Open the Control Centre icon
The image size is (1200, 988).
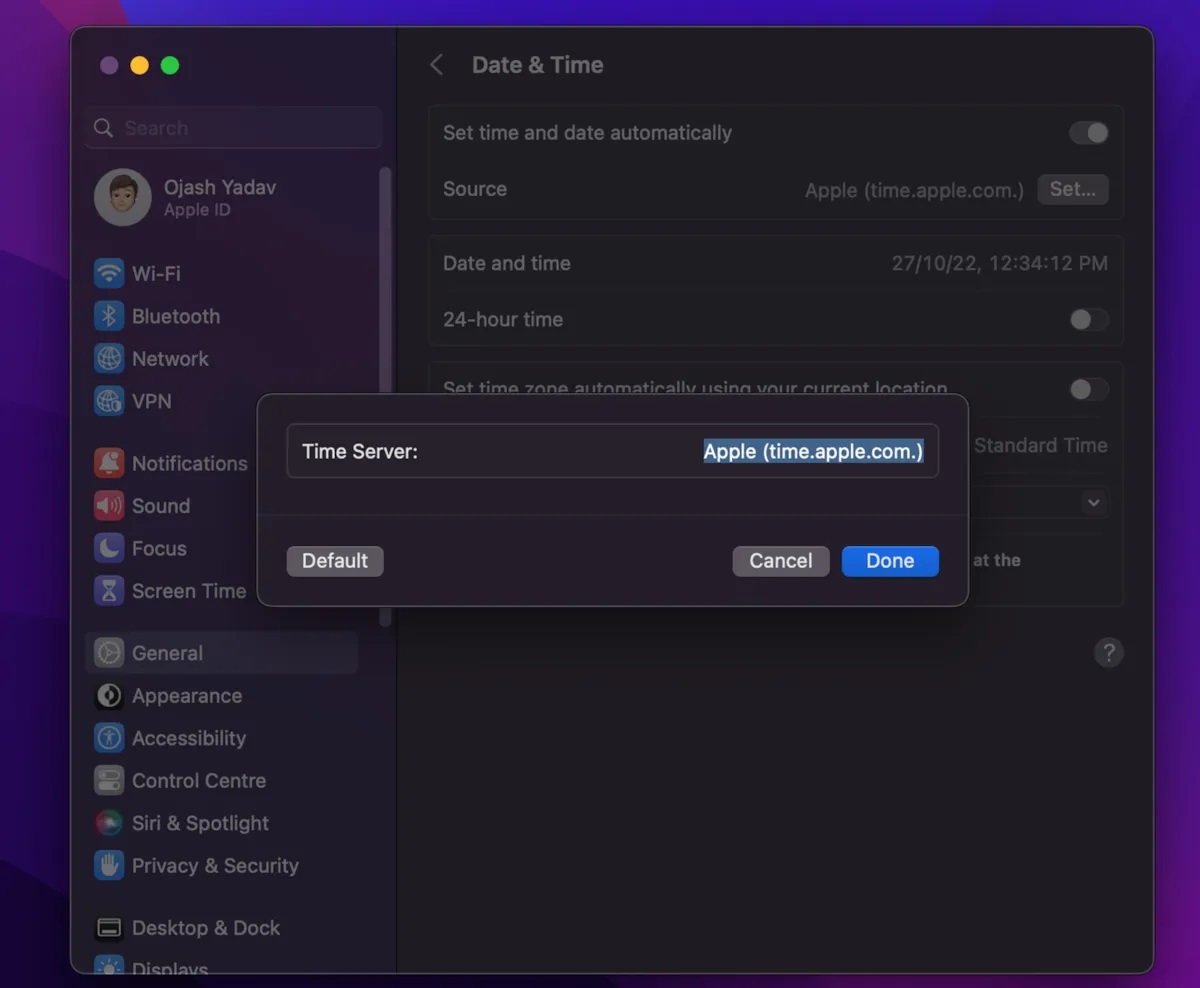coord(108,781)
